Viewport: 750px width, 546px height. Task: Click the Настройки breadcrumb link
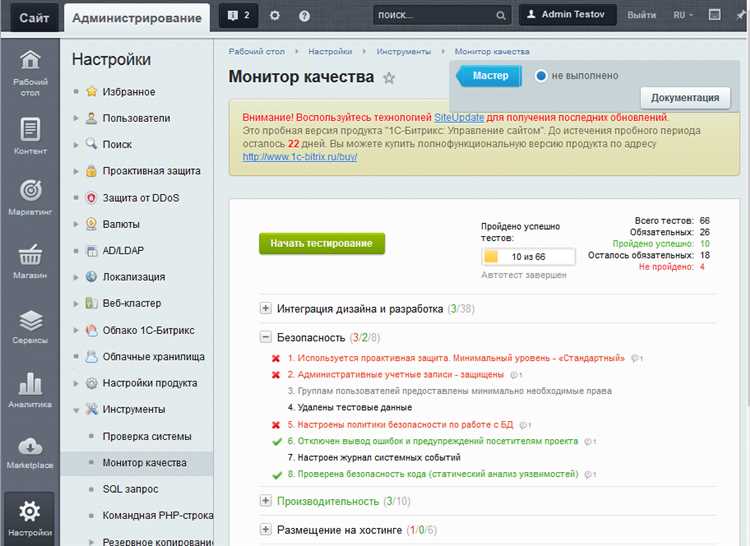(x=330, y=52)
